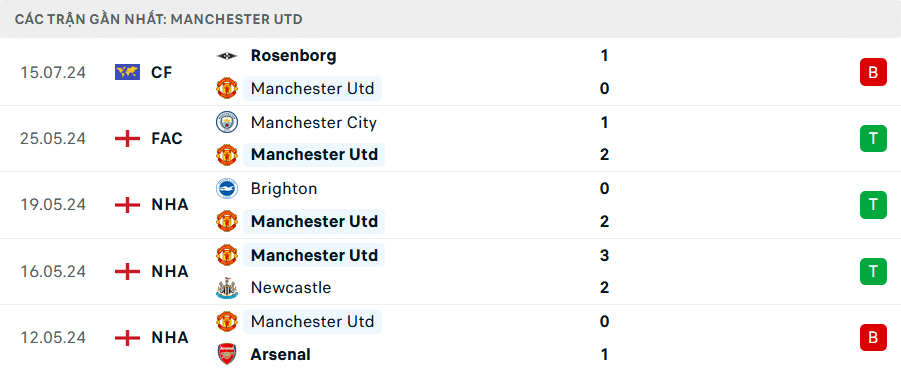This screenshot has width=901, height=369.
Task: Click the Rosenborg club logo
Action: click(226, 56)
